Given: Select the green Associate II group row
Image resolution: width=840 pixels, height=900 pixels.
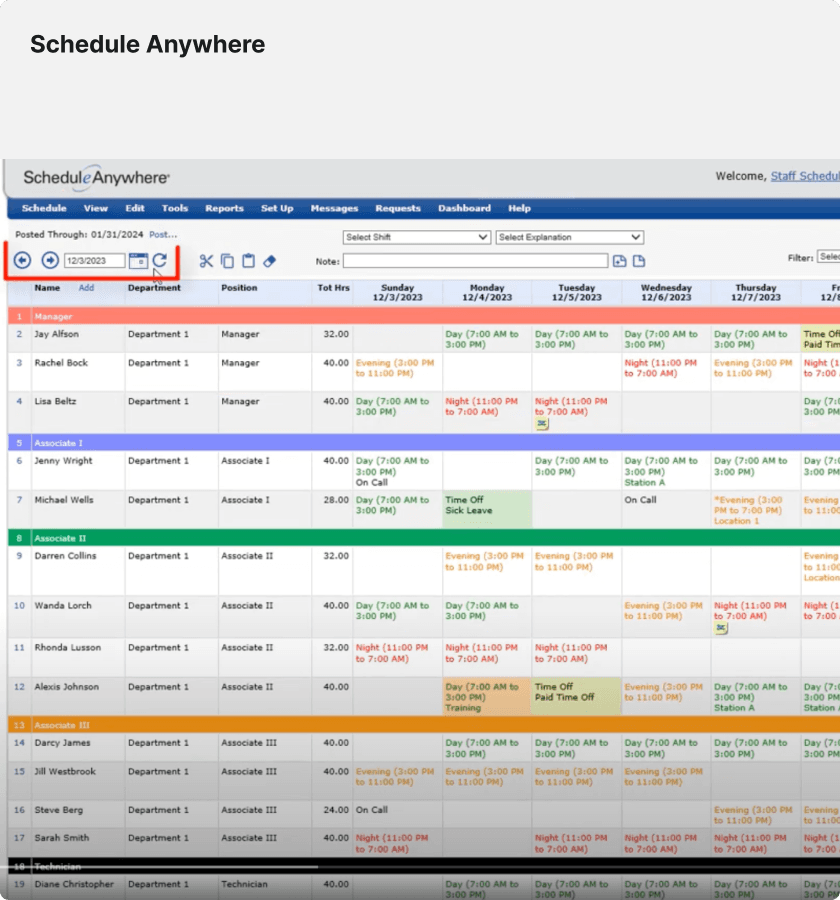Looking at the screenshot, I should pos(424,538).
